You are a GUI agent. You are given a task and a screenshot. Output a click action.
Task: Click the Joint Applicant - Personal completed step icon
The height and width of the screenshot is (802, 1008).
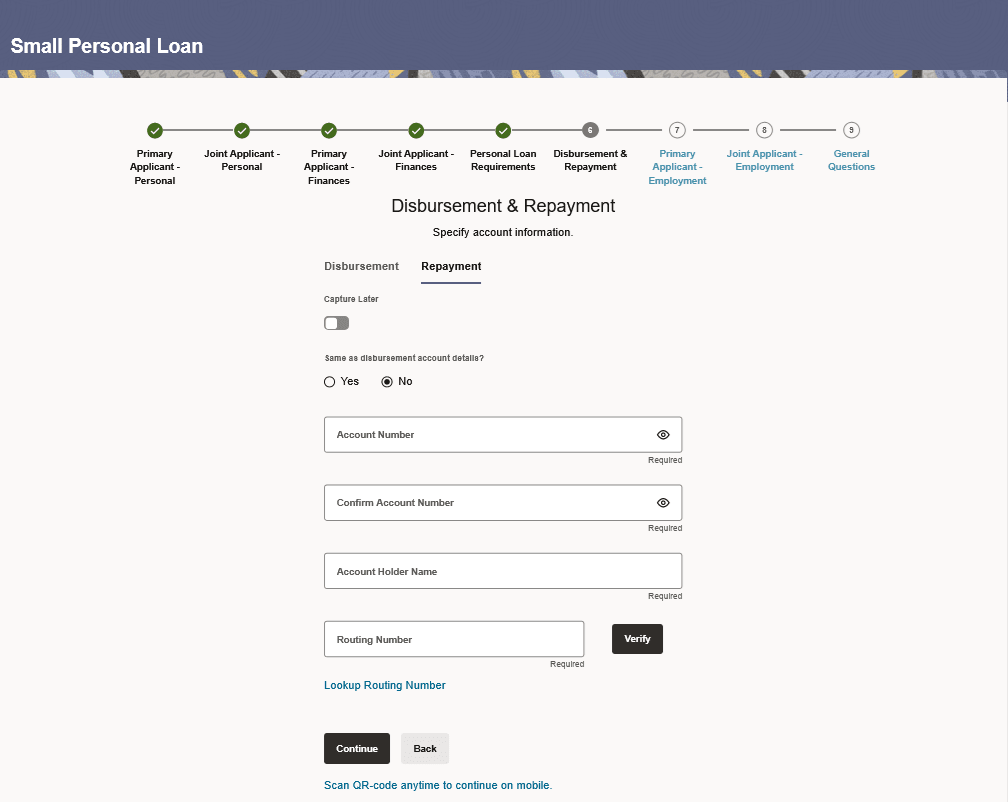click(242, 130)
